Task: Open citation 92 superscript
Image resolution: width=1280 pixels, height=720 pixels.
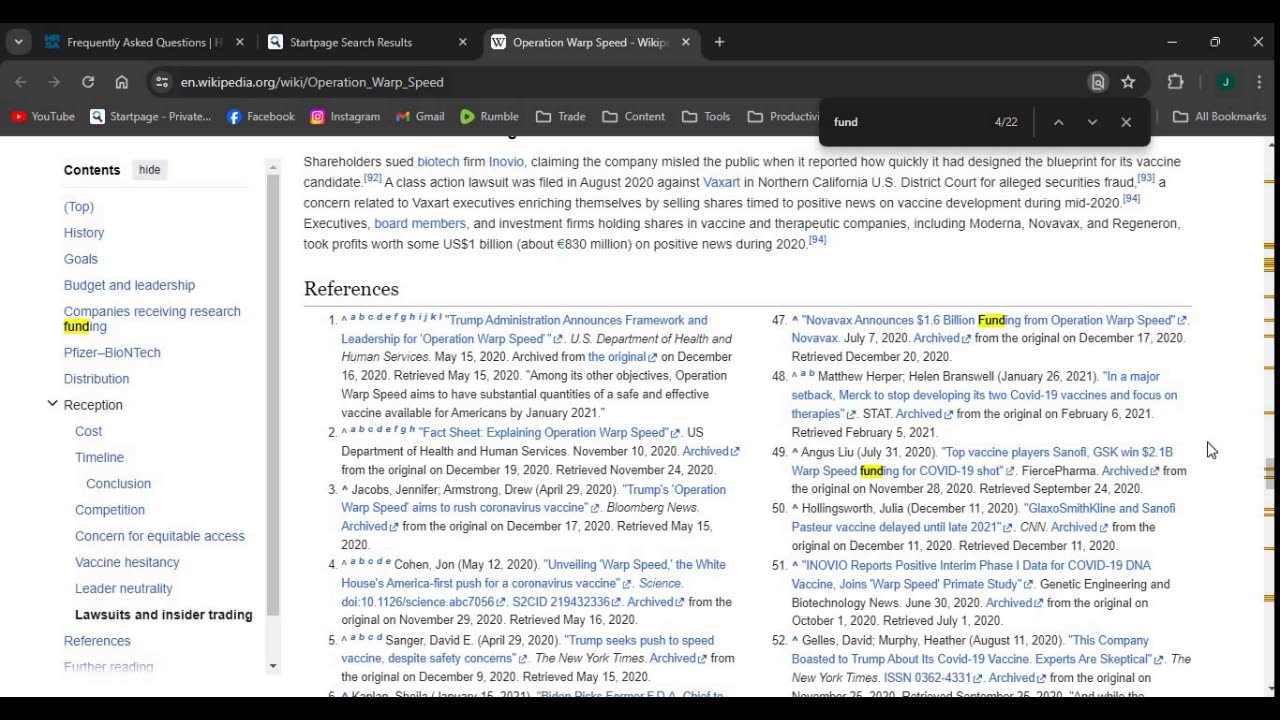Action: (x=372, y=179)
